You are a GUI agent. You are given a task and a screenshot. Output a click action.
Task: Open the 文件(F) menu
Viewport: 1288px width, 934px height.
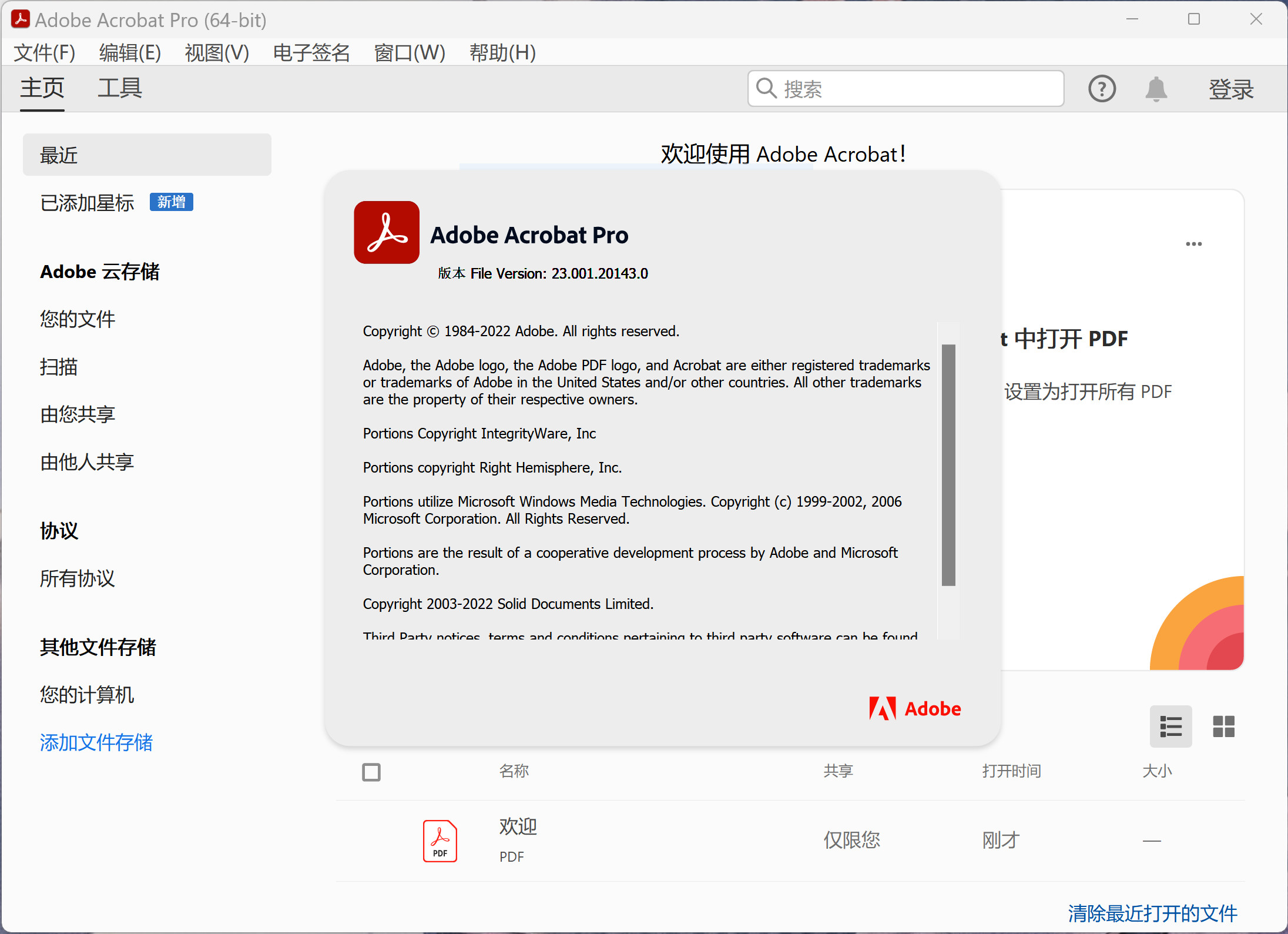(44, 52)
